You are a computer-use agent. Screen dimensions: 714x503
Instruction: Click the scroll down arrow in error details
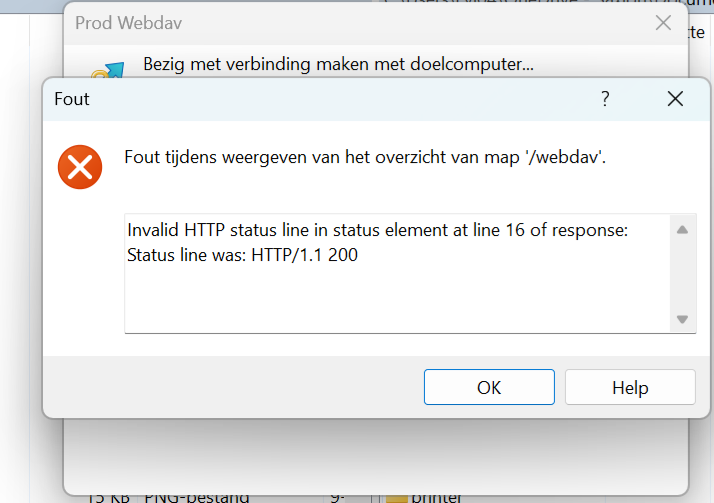pos(683,319)
